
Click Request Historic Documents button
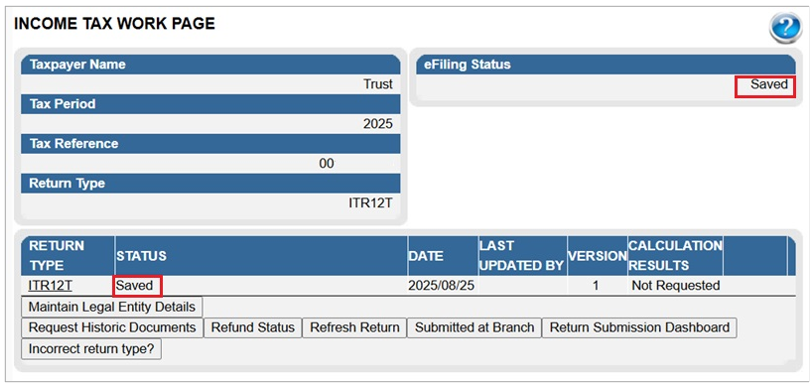[112, 327]
